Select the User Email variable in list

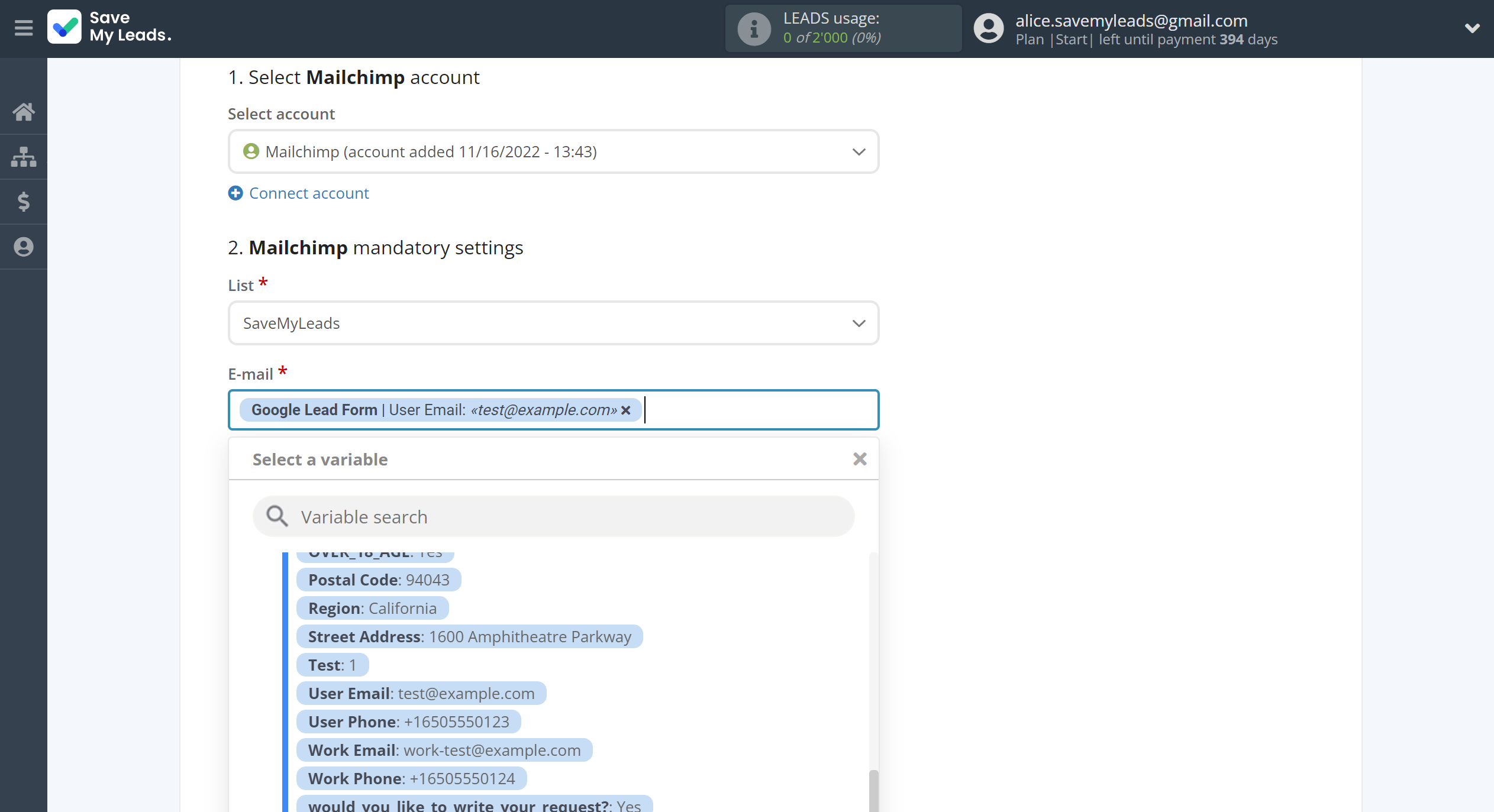coord(421,693)
